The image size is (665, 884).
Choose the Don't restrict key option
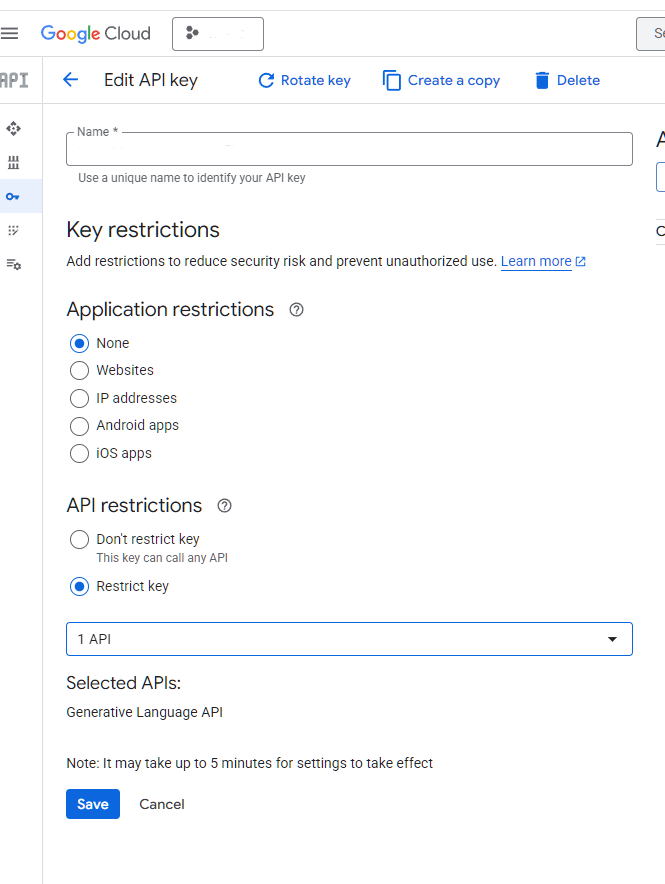point(80,540)
